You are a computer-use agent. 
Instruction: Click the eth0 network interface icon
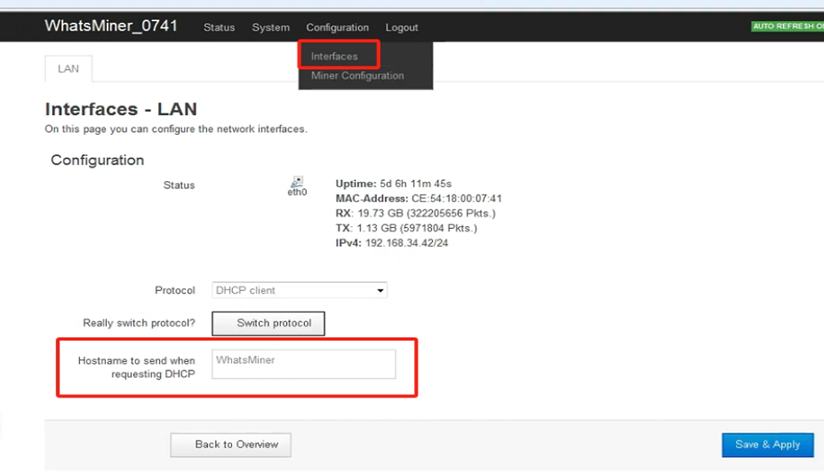297,184
